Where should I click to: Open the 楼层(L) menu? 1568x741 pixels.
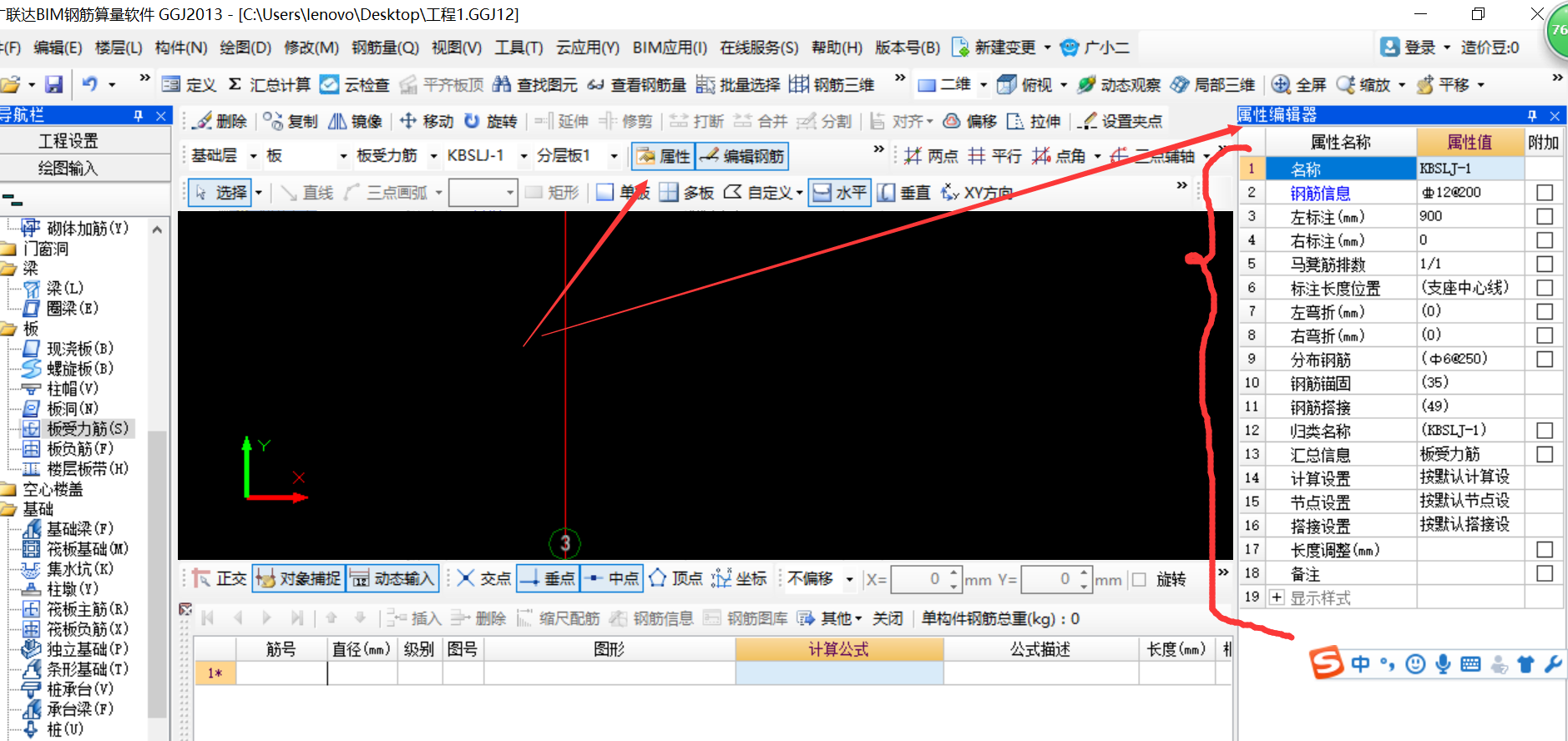[119, 48]
